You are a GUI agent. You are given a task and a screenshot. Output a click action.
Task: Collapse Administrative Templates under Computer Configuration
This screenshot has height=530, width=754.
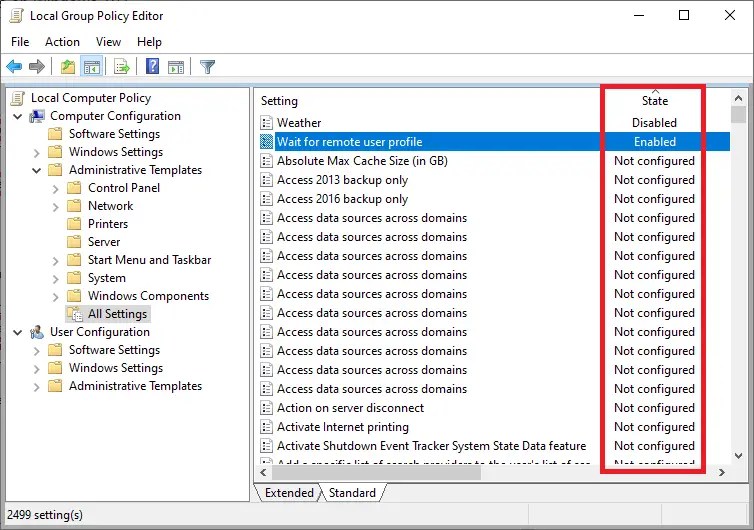[x=37, y=170]
